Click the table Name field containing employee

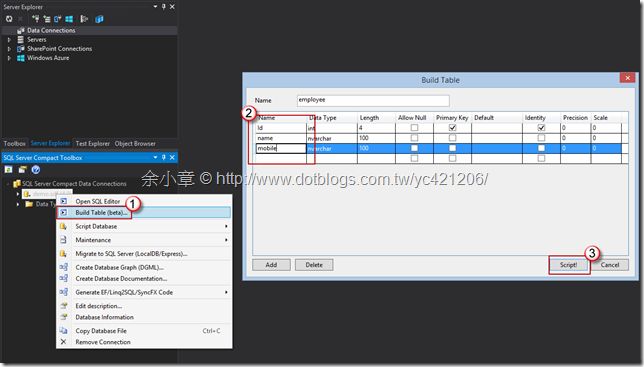pyautogui.click(x=373, y=100)
